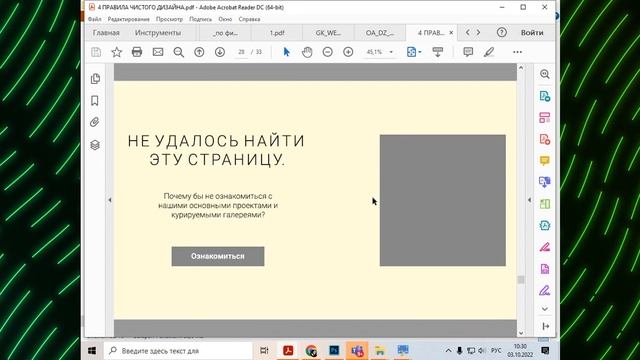Switch to GK_WE document tab
The image size is (640, 360).
click(328, 33)
